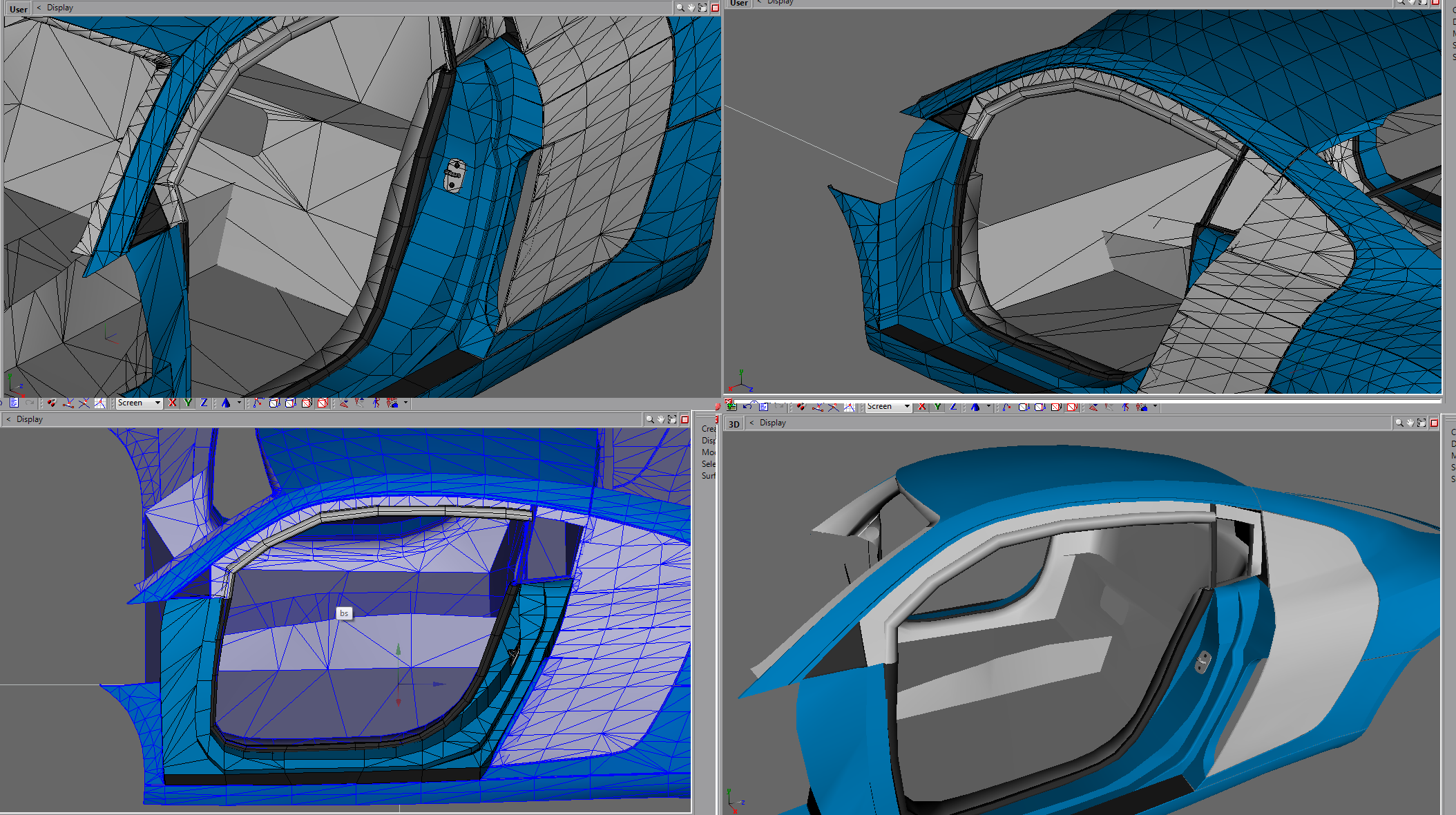Click the walking figure icon above bottom-left viewport
The height and width of the screenshot is (815, 1456).
click(376, 403)
